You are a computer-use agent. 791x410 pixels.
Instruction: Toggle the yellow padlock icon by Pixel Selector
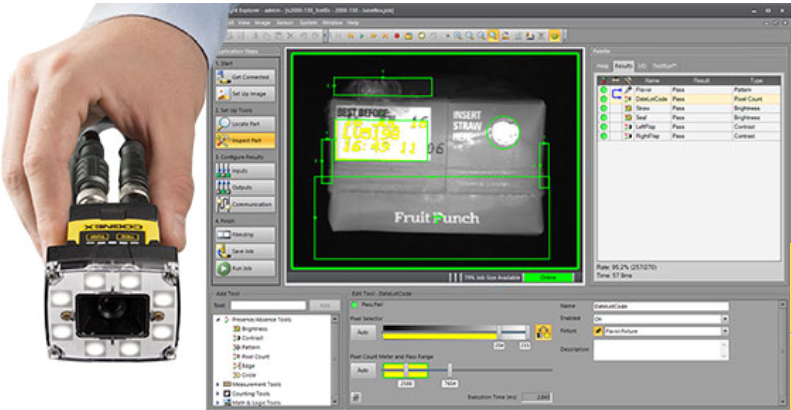point(543,332)
